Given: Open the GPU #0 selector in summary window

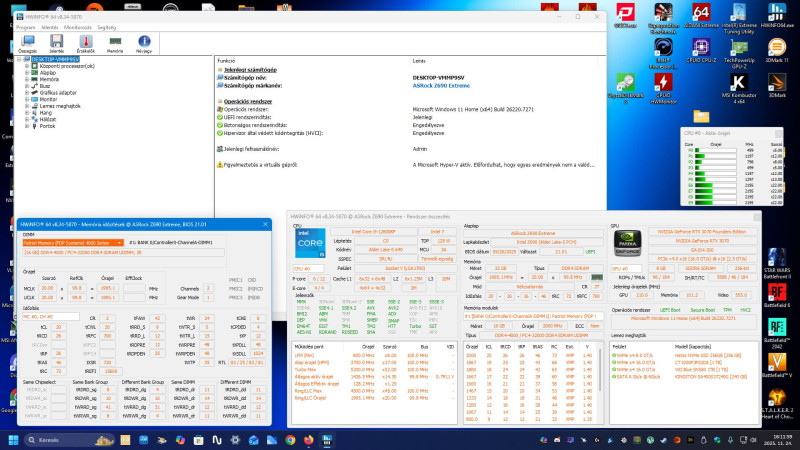Looking at the screenshot, I should 626,268.
